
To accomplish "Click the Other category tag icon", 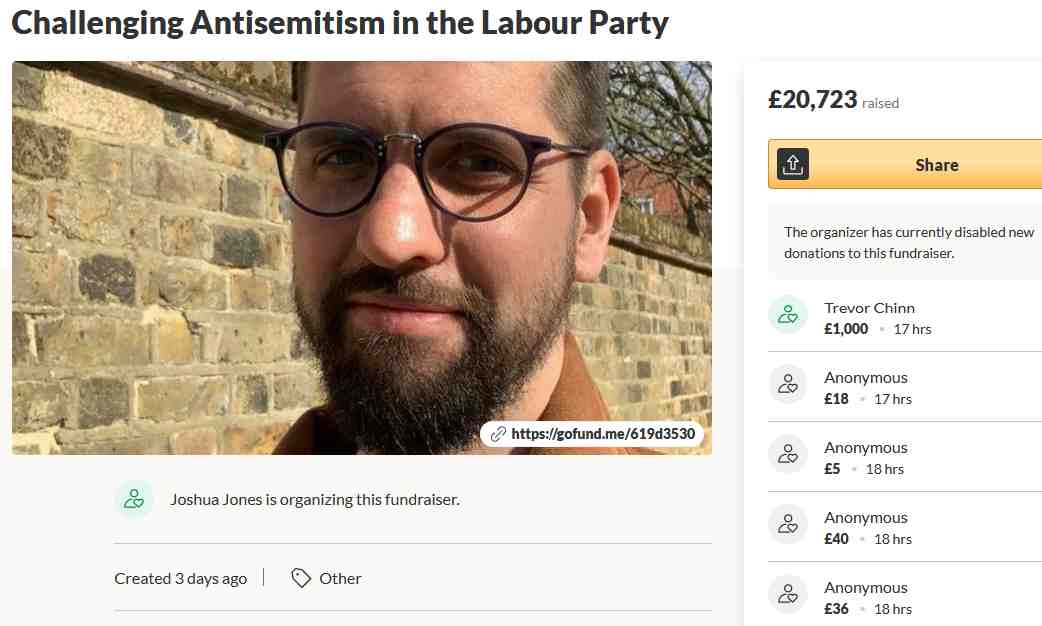I will coord(301,578).
